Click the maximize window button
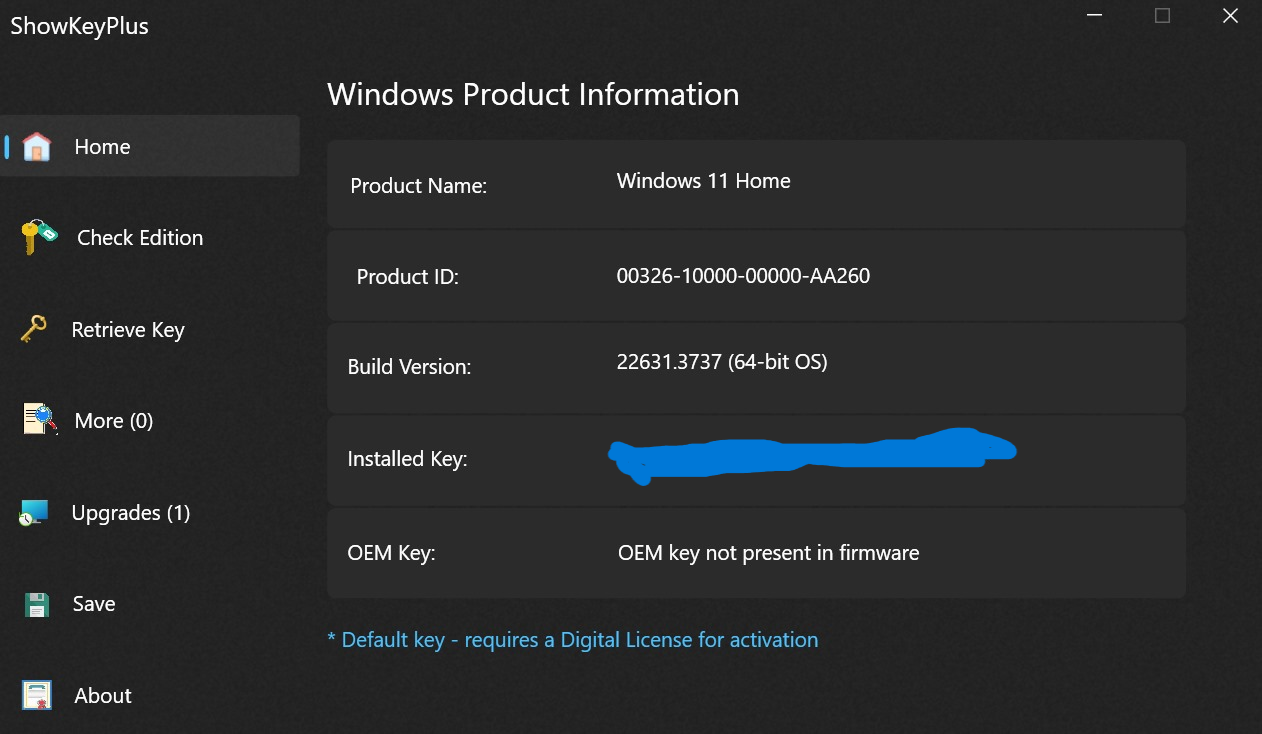The width and height of the screenshot is (1262, 734). pyautogui.click(x=1161, y=15)
